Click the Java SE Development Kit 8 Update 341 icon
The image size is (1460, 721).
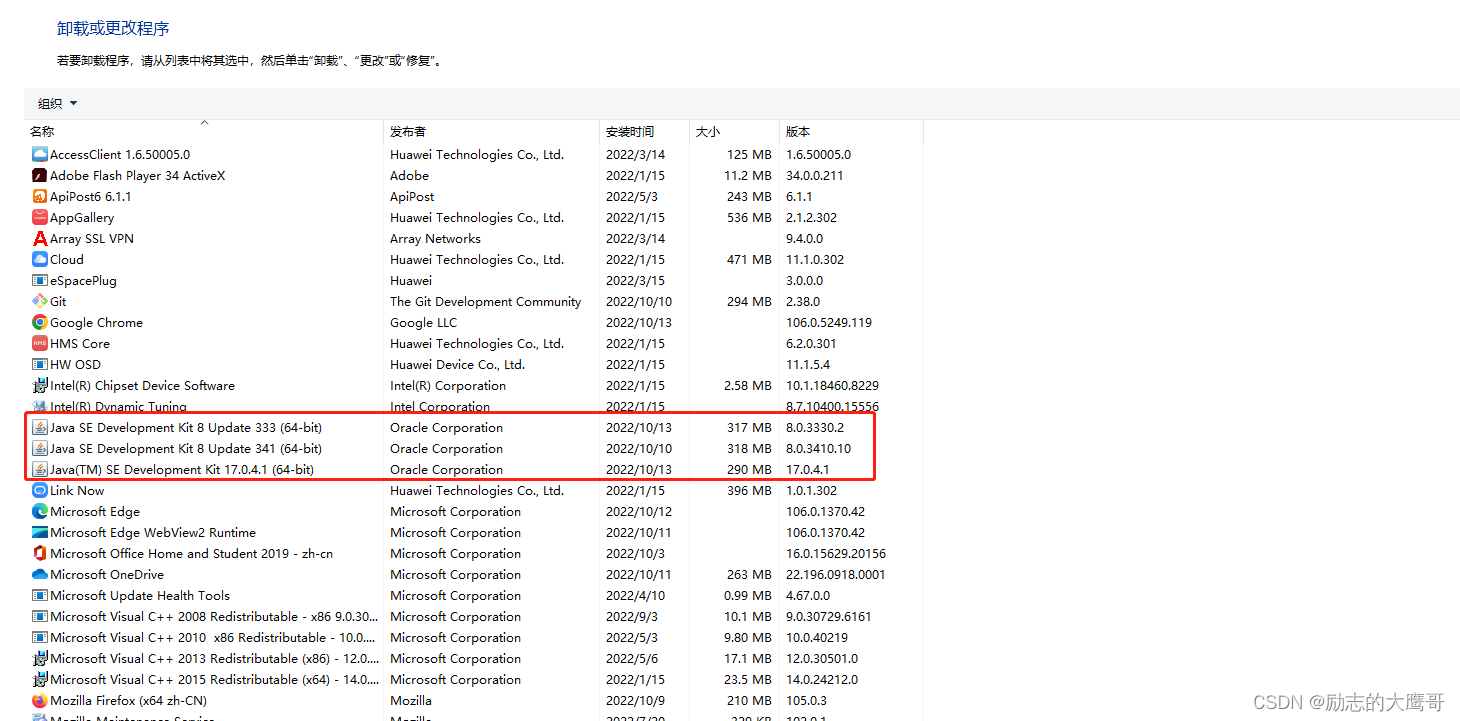(x=40, y=448)
